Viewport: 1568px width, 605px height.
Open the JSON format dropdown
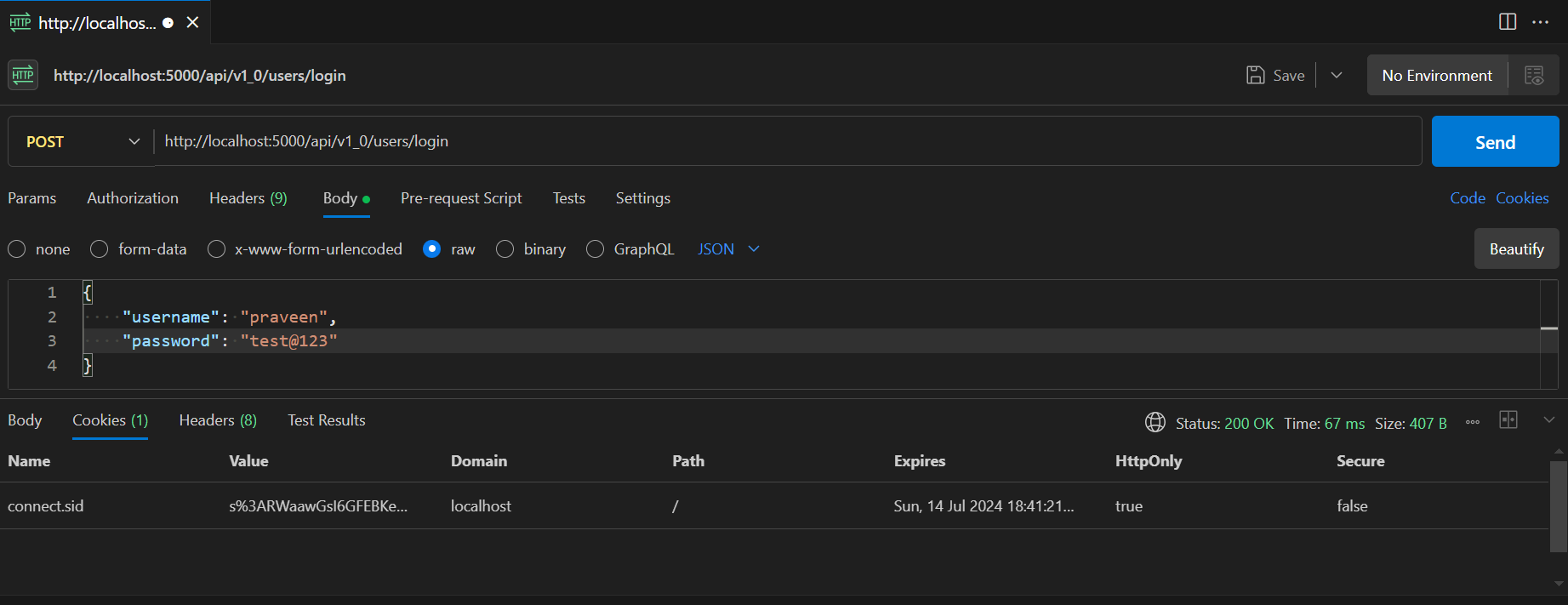(x=728, y=249)
